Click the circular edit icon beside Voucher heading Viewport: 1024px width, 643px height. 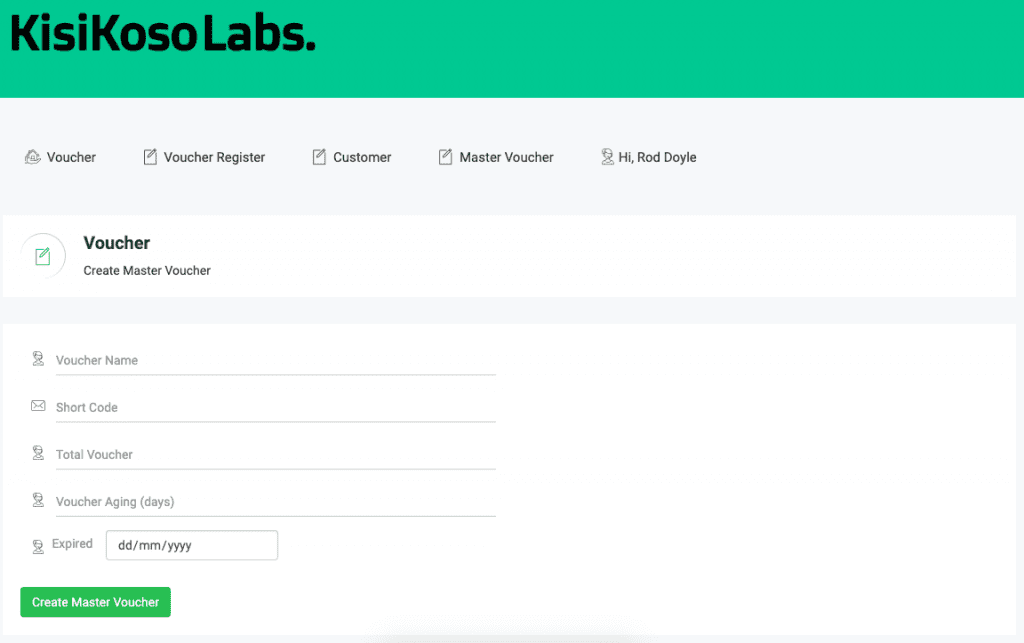point(43,256)
